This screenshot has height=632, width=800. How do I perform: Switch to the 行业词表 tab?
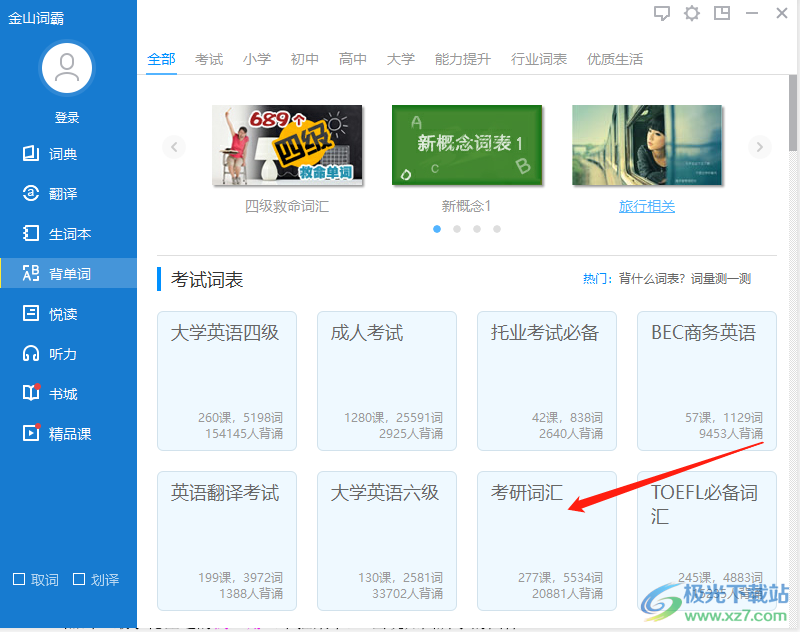539,59
